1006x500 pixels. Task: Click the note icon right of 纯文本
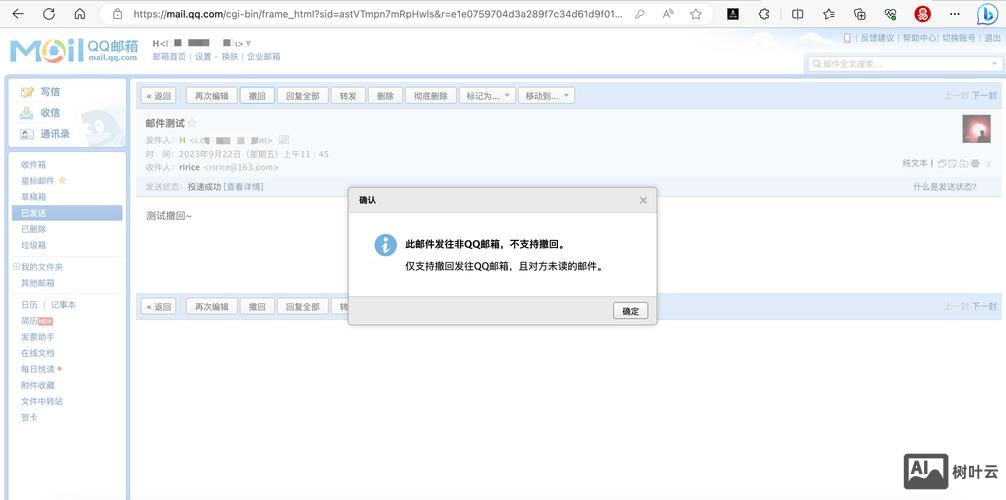(x=953, y=164)
